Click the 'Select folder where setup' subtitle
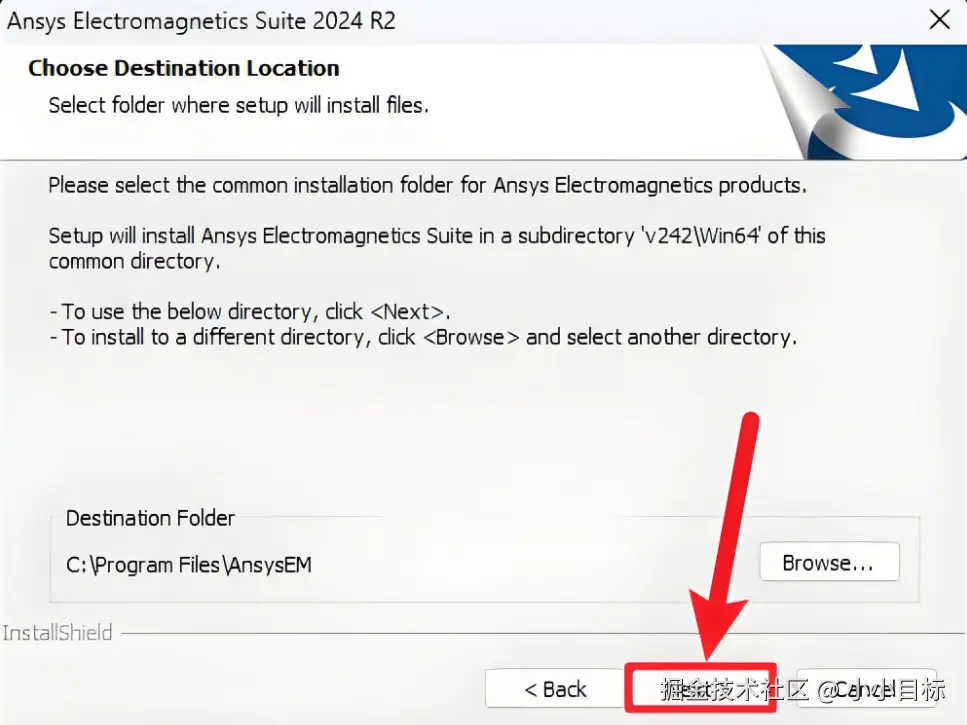967x725 pixels. [x=238, y=104]
